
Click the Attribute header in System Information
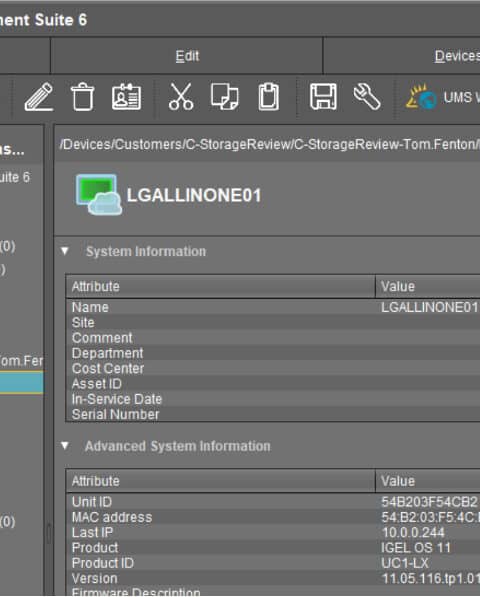pos(220,286)
